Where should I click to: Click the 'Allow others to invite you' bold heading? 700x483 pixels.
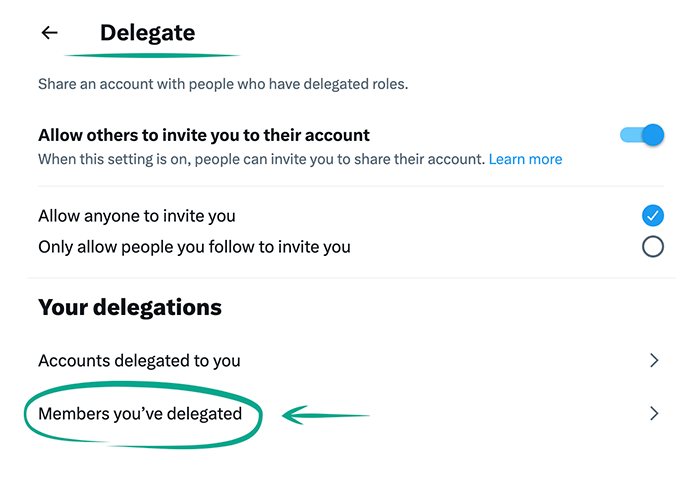(204, 135)
